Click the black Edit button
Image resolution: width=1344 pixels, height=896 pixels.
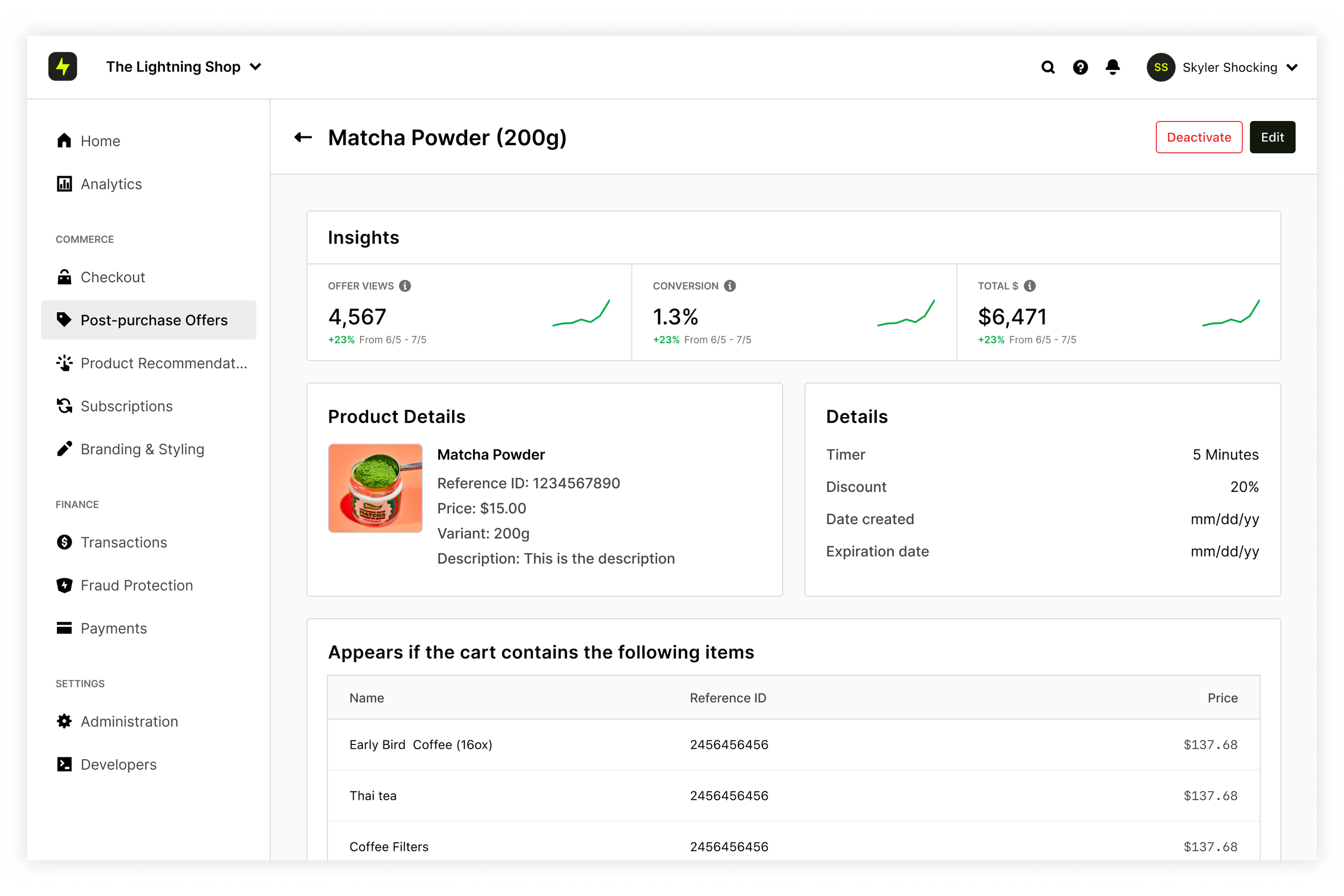1272,137
